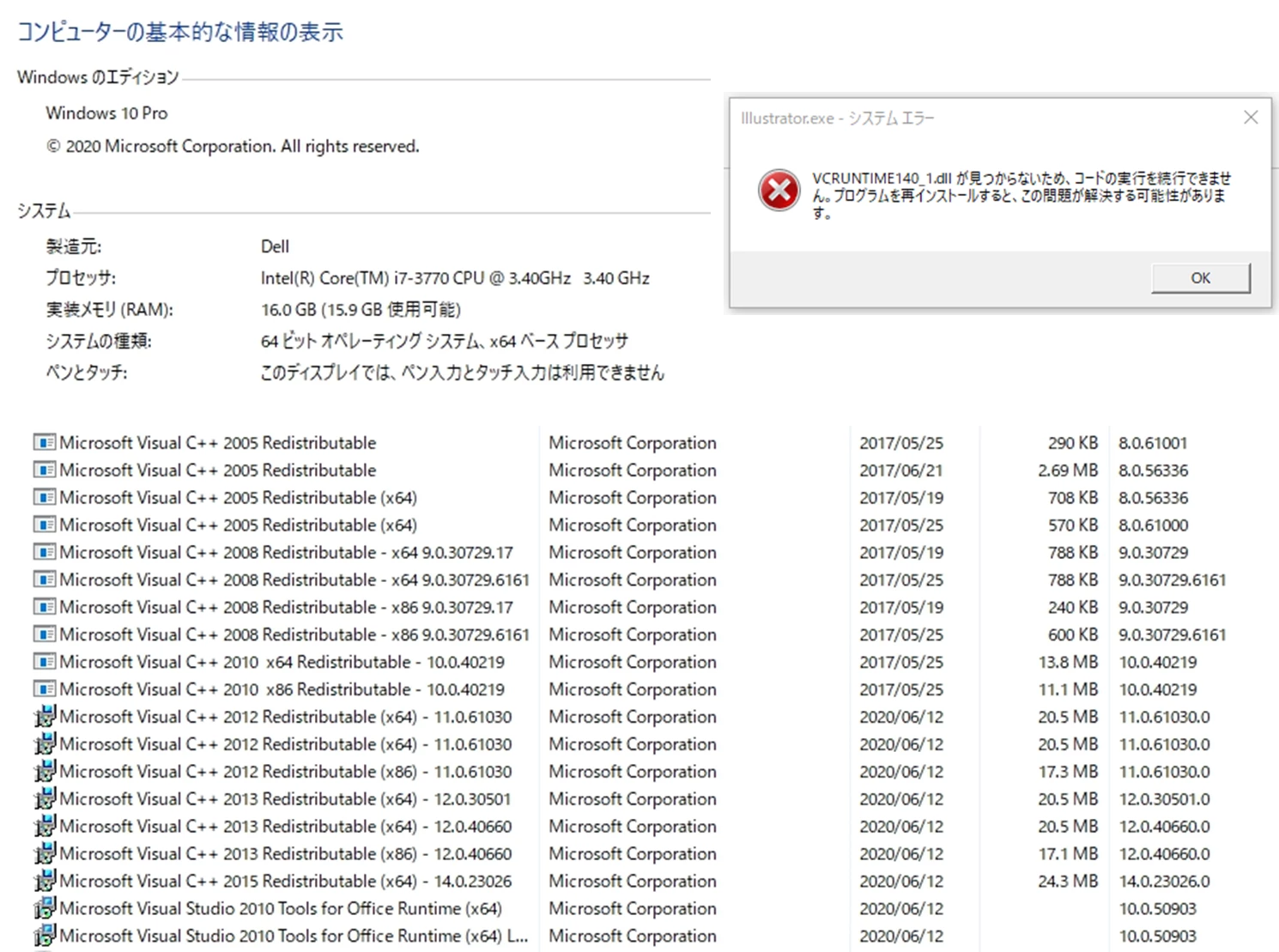The width and height of the screenshot is (1279, 952).
Task: Select Microsoft Visual C++ 2005 Redistributable 8.0.61001 row name
Action: pyautogui.click(x=218, y=443)
